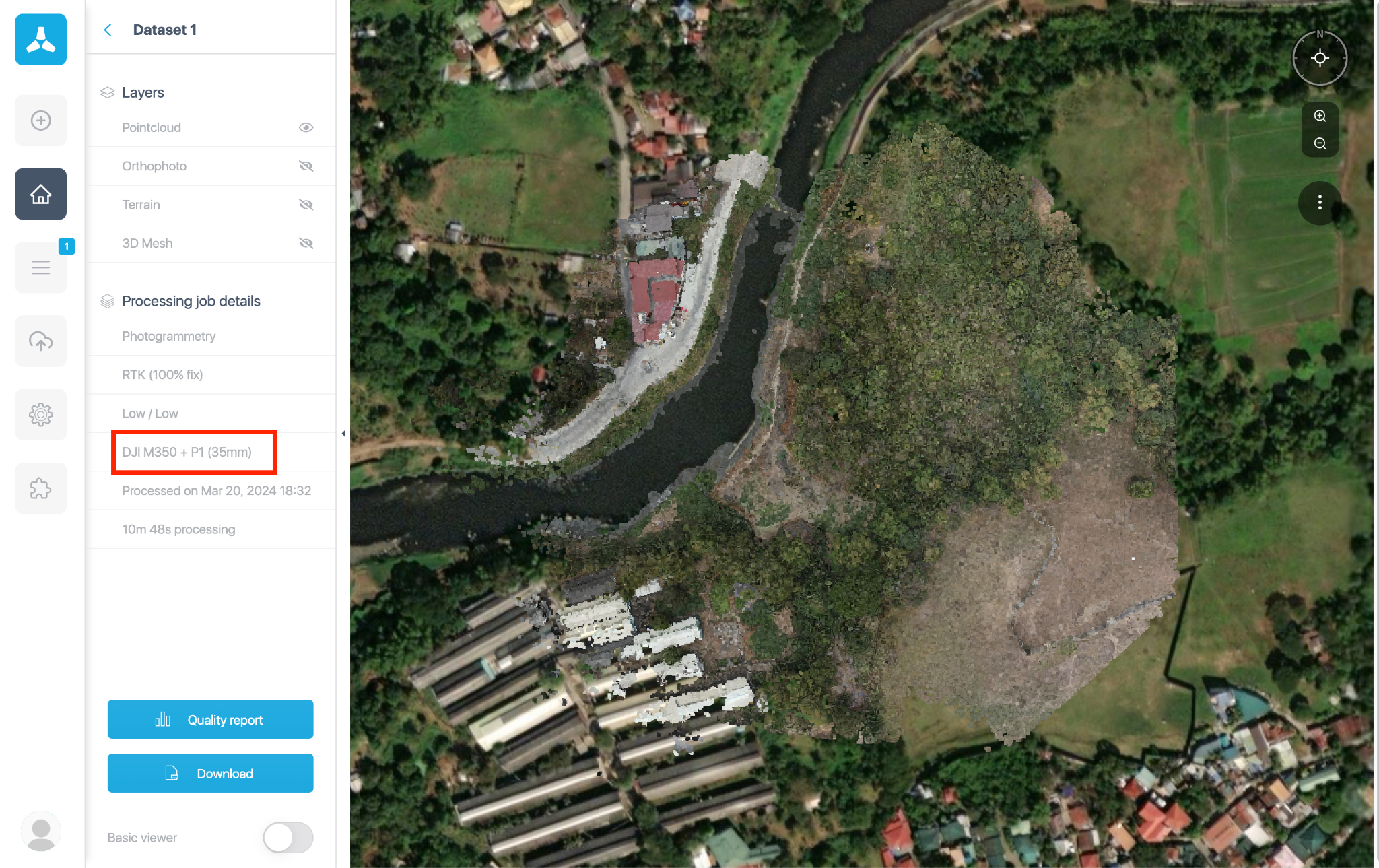Show the Terrain layer
1379x868 pixels.
[306, 205]
